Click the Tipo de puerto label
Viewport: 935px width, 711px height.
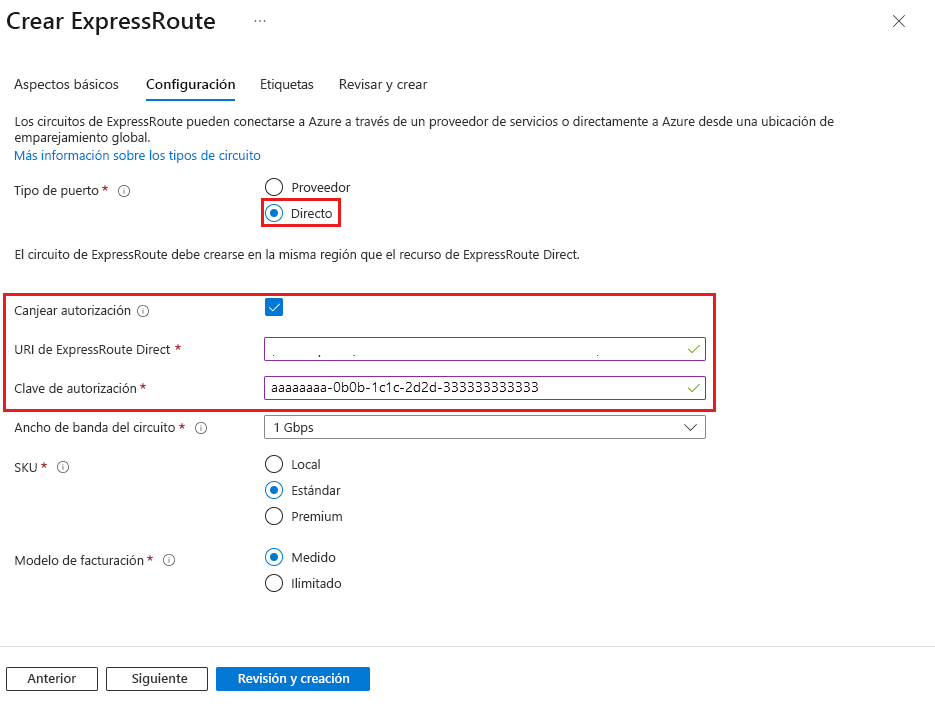(57, 191)
